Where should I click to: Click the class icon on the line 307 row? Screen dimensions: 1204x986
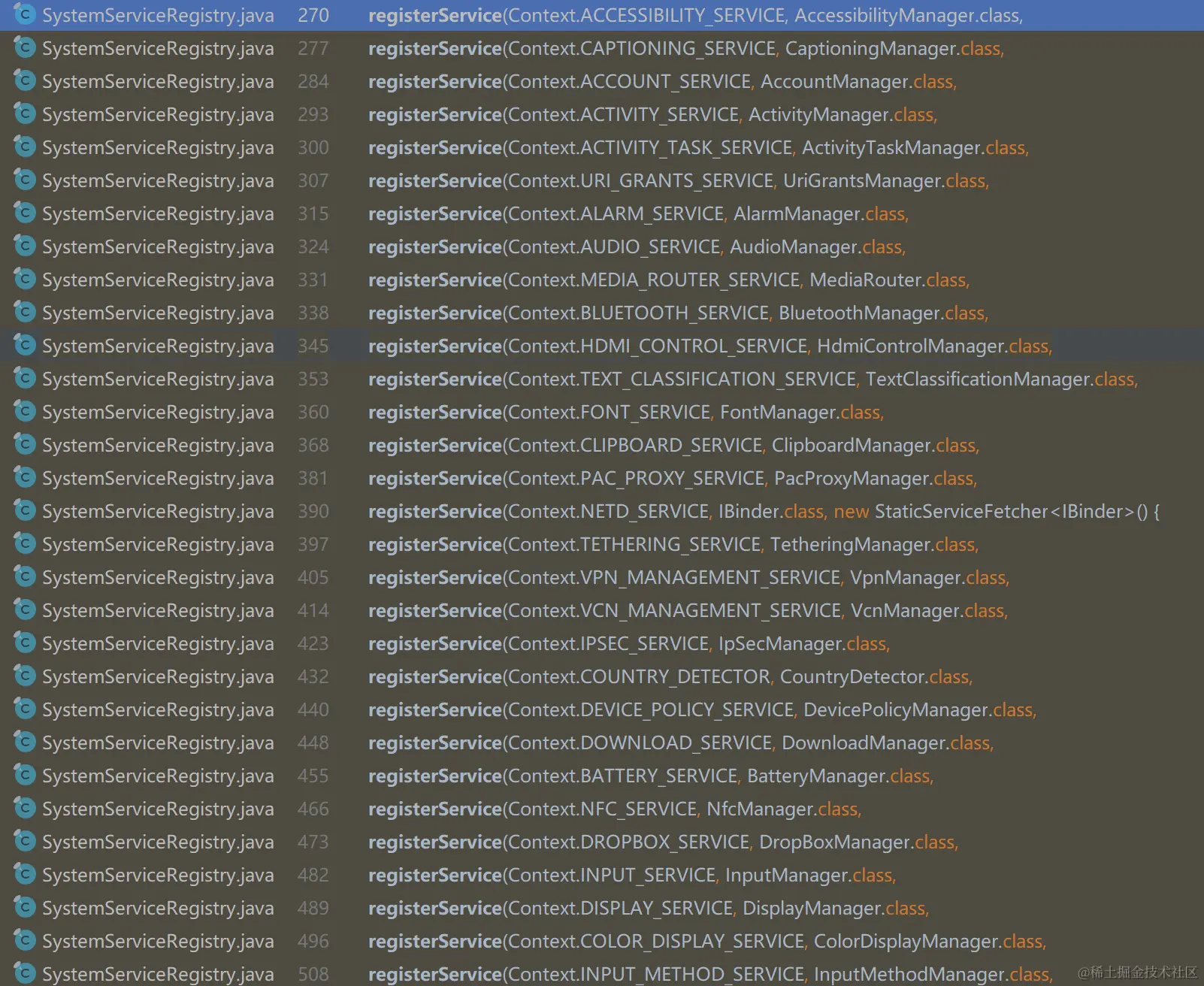point(25,180)
